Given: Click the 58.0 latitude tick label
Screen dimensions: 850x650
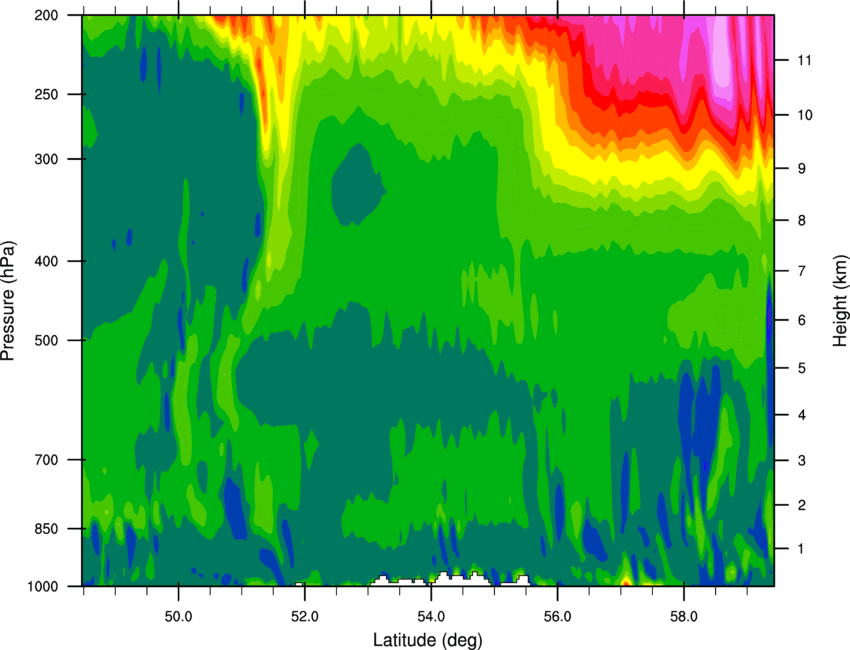Looking at the screenshot, I should pyautogui.click(x=684, y=617).
